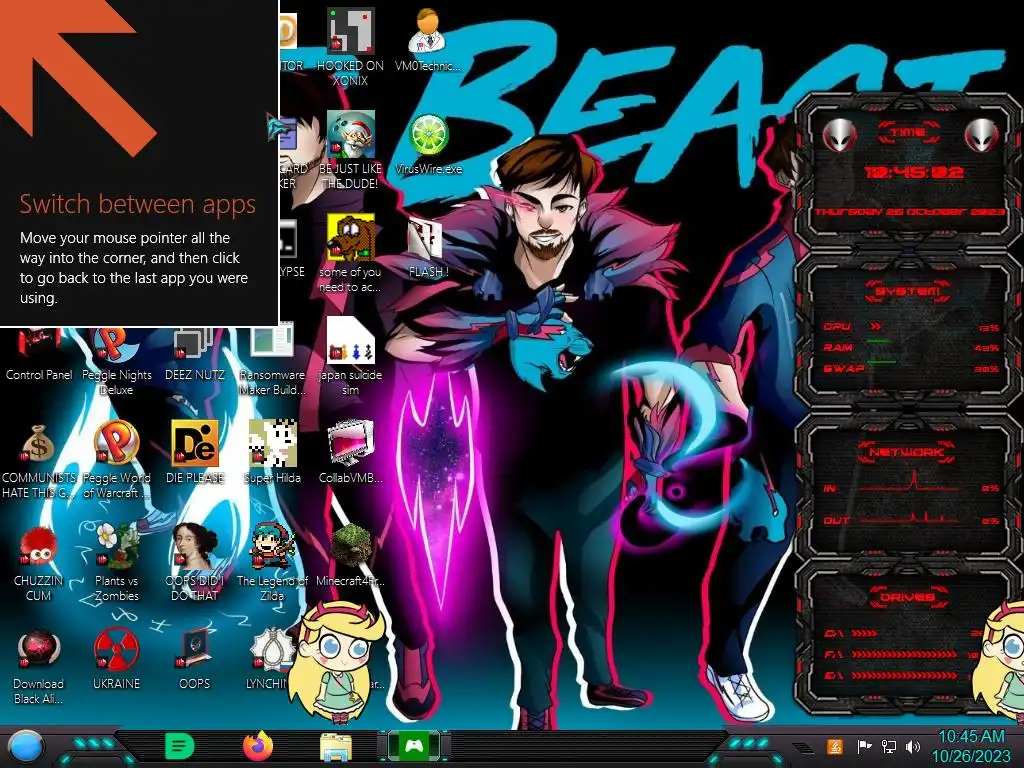Open the FLASH ! desktop icon
The image size is (1024, 768).
[428, 247]
